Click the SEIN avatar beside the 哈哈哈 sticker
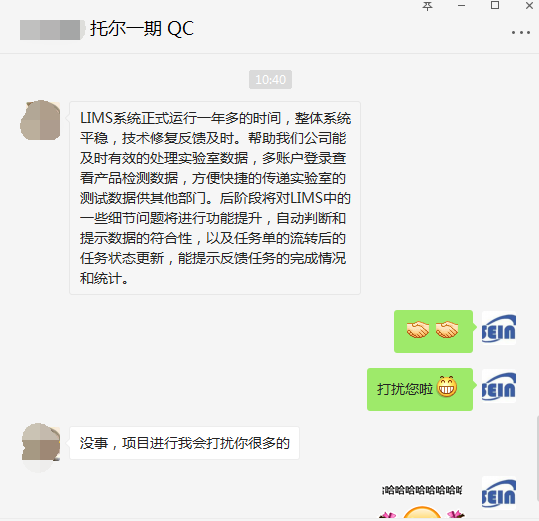The height and width of the screenshot is (521, 539). tap(498, 493)
